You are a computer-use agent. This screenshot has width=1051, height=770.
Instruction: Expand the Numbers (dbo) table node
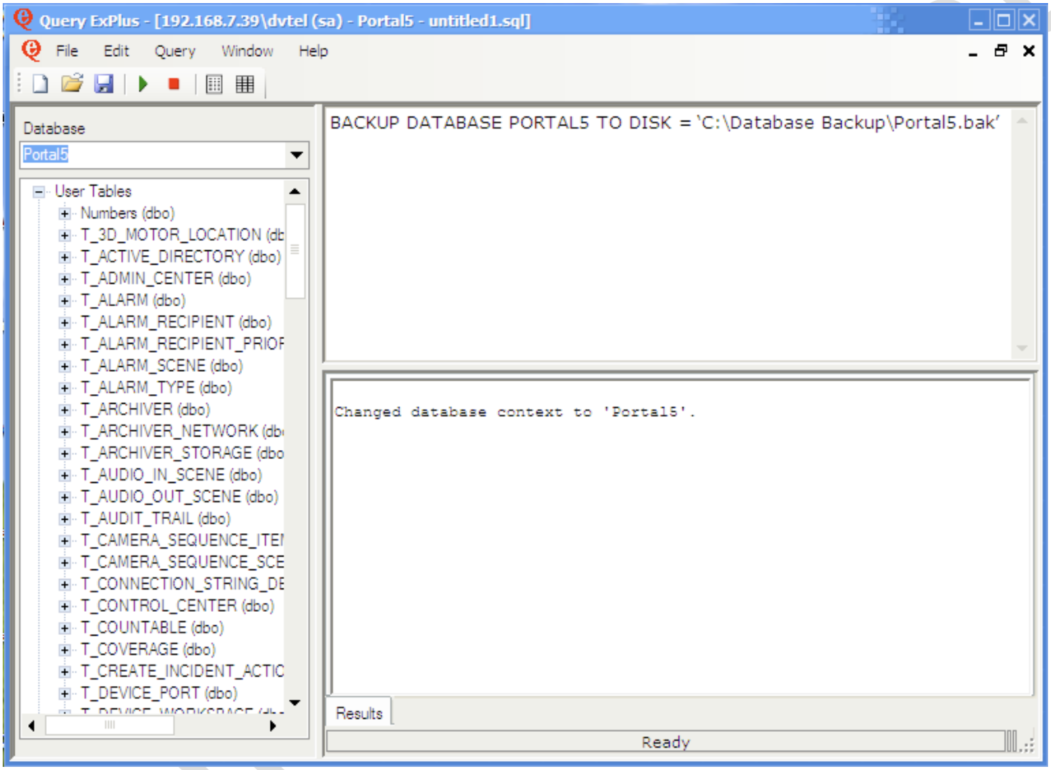tap(63, 213)
